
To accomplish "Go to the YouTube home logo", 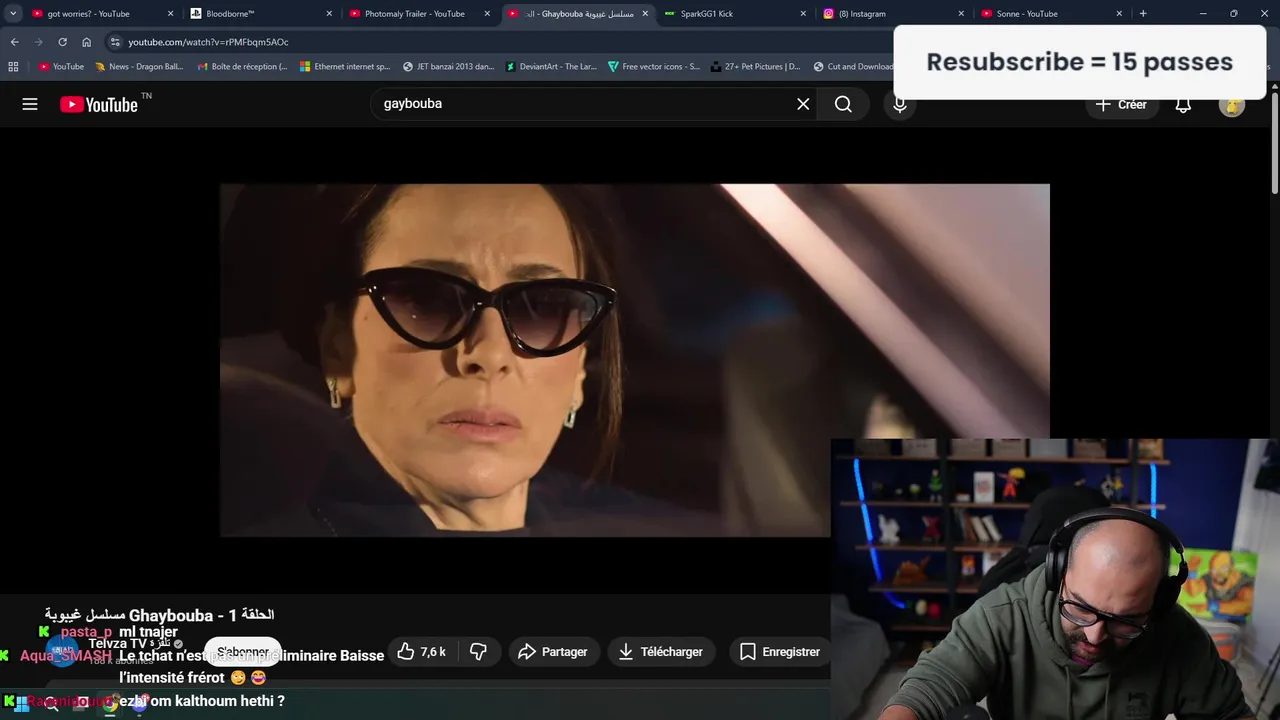I will coord(99,104).
